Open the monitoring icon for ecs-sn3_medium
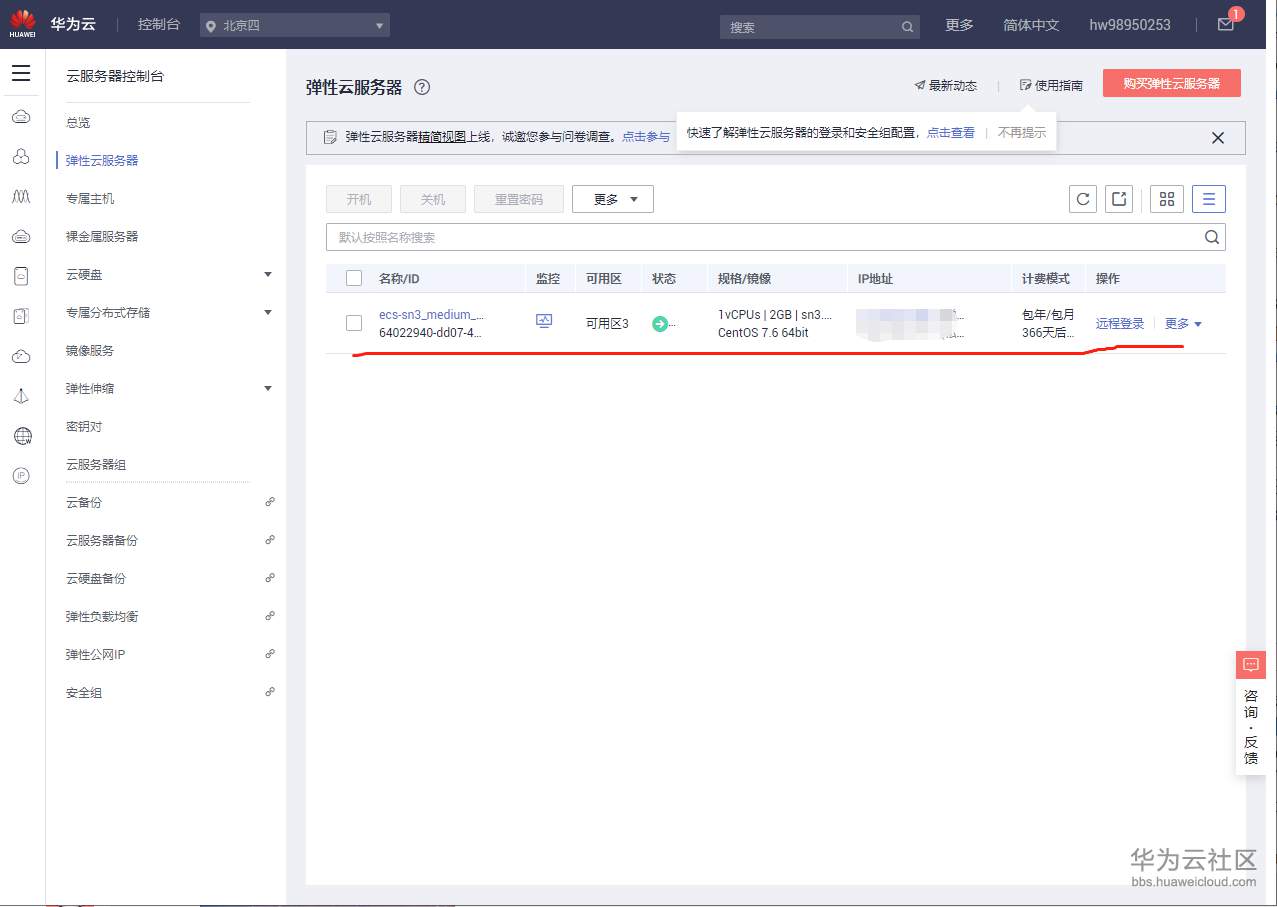 coord(544,321)
